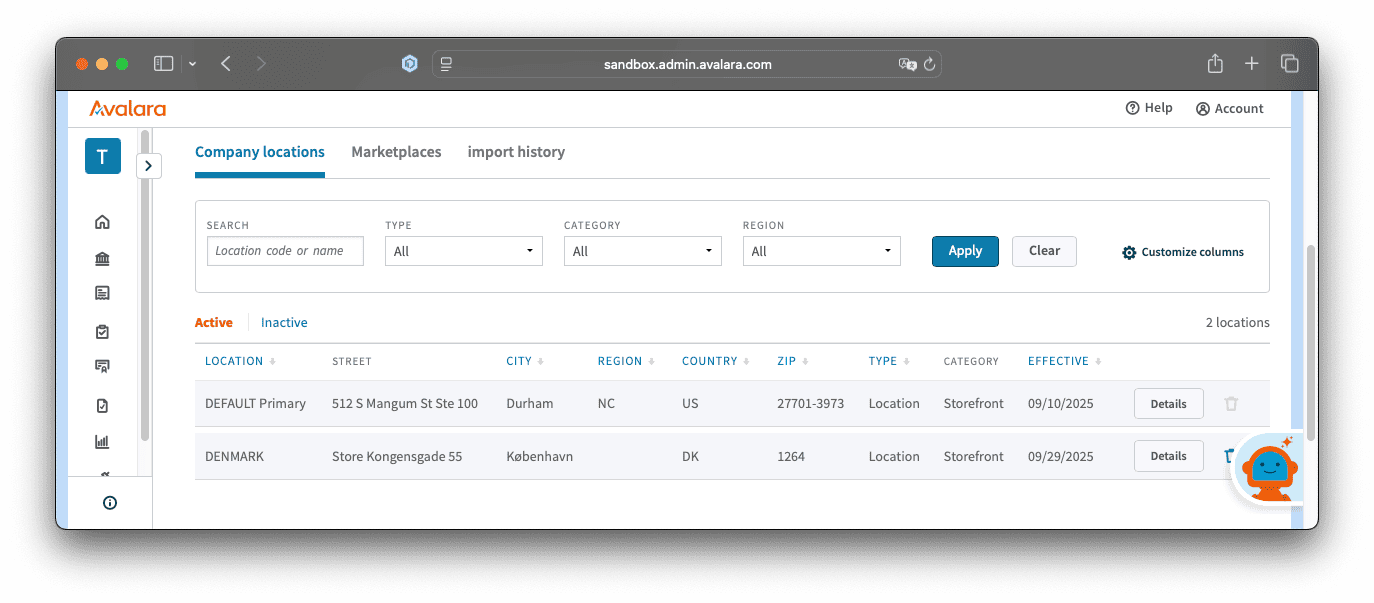Open the Category filter dropdown
Screen dimensions: 1374x603
642,251
